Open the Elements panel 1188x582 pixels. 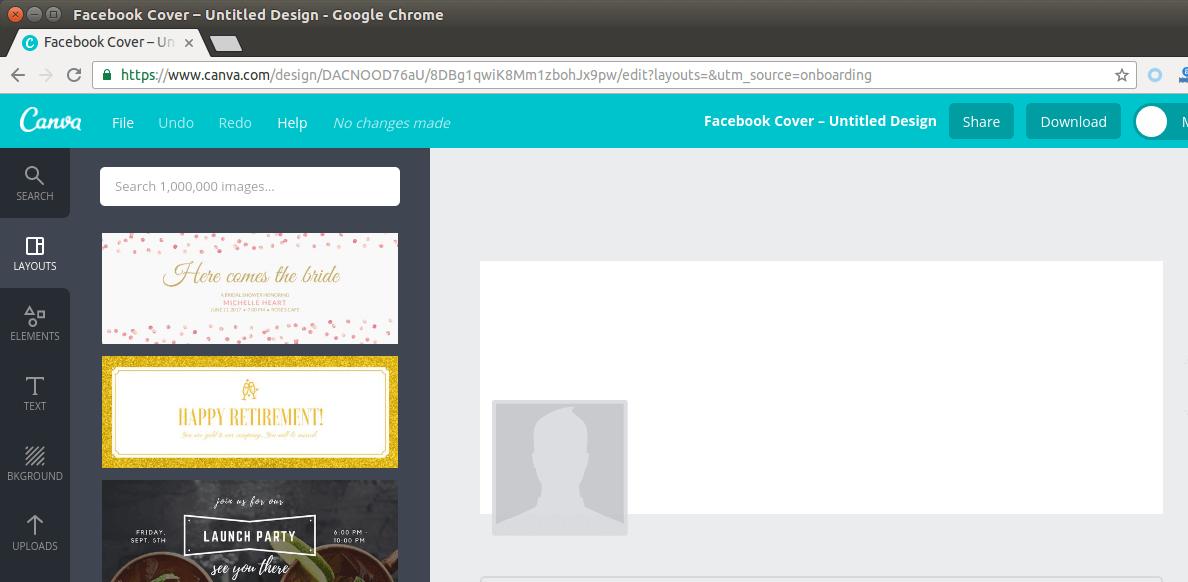click(35, 323)
